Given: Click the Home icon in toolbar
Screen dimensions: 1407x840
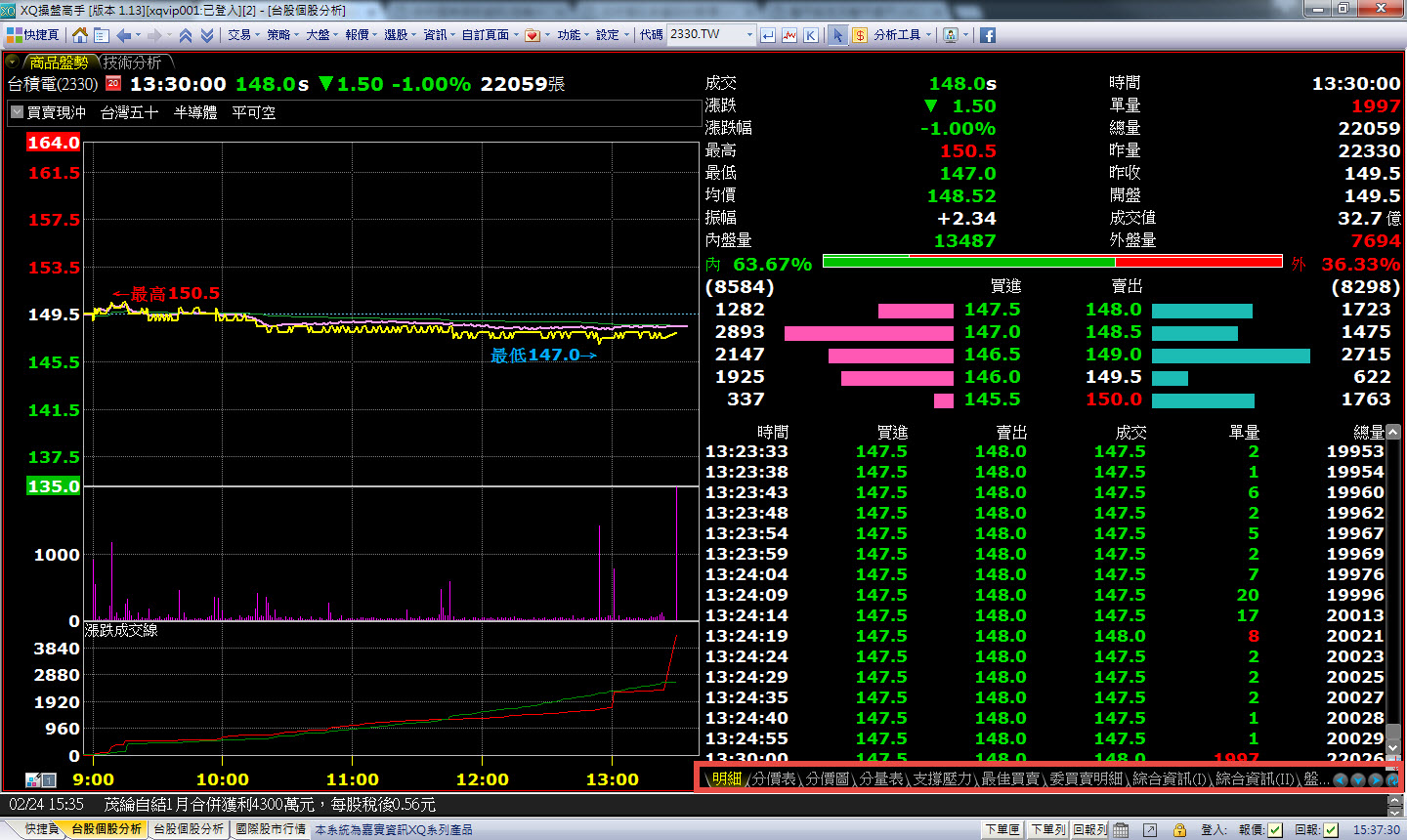Looking at the screenshot, I should [80, 35].
